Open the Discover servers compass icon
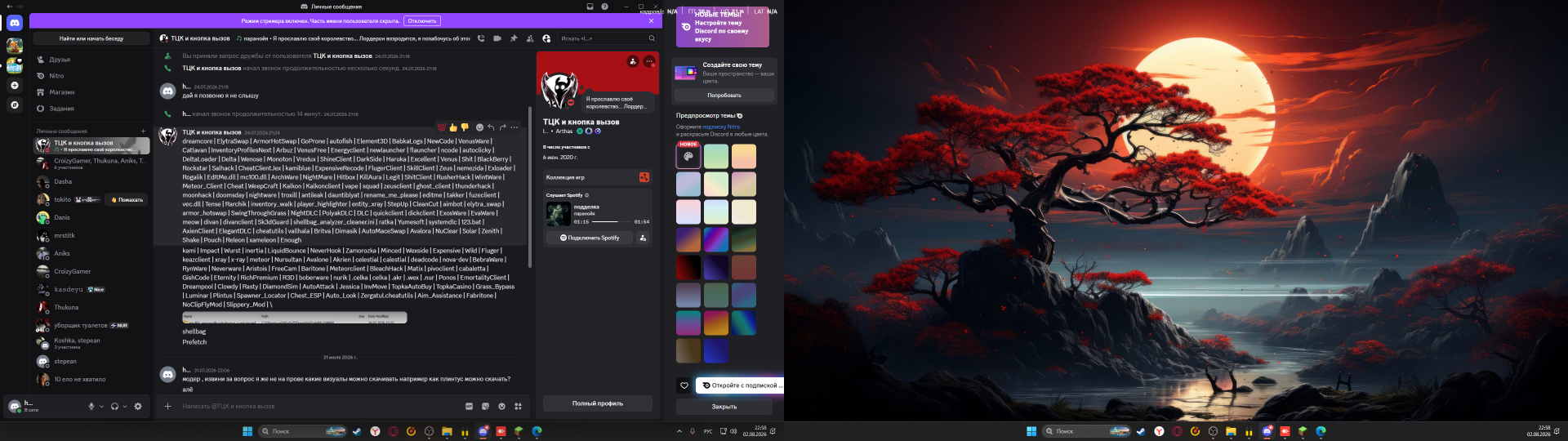Screen dimensions: 1568x441 pos(15,105)
